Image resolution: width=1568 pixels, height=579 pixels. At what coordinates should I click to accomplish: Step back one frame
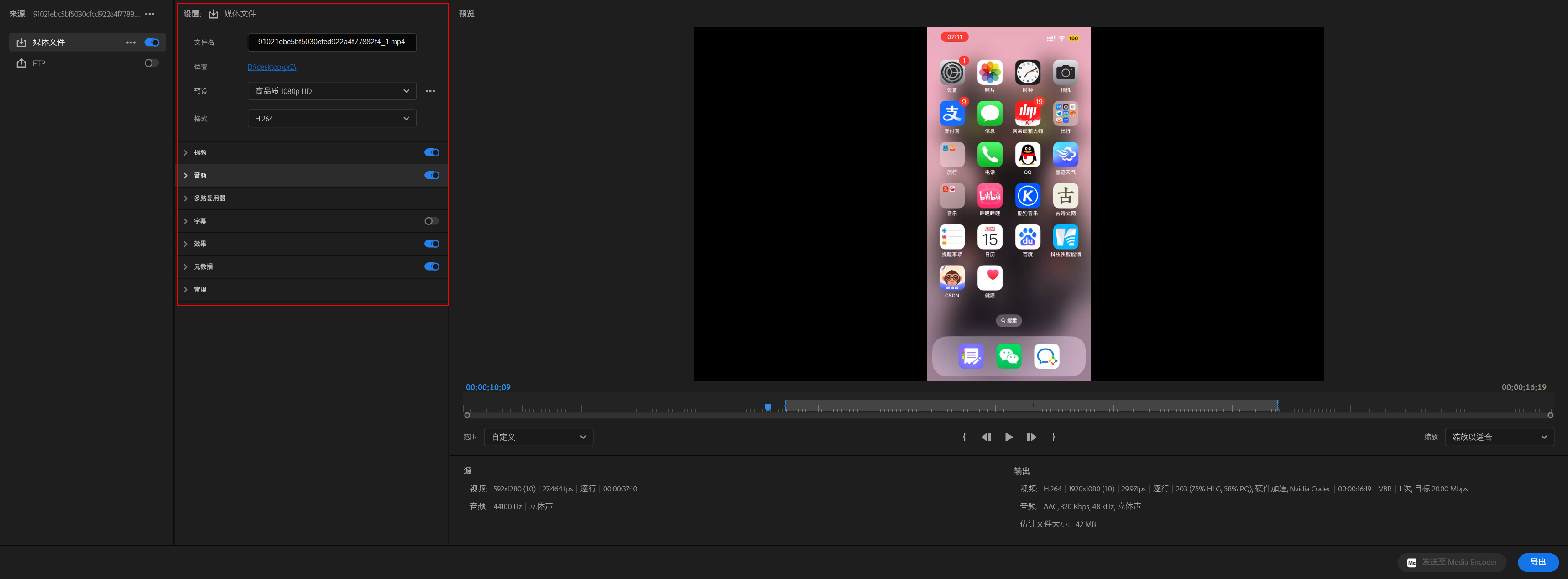click(x=986, y=437)
